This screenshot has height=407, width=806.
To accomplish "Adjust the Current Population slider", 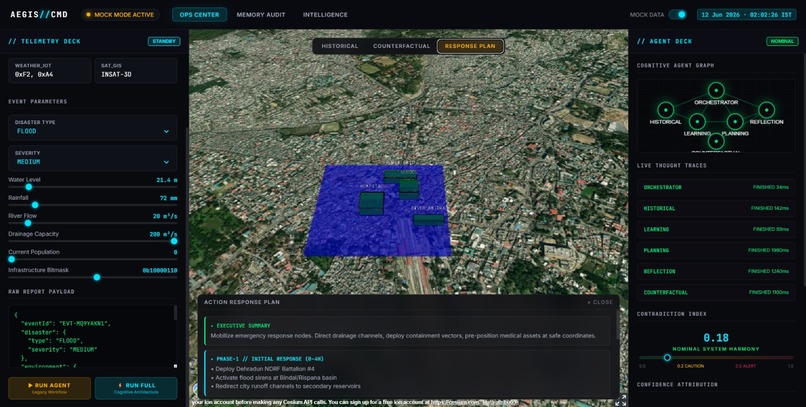I will (x=93, y=259).
